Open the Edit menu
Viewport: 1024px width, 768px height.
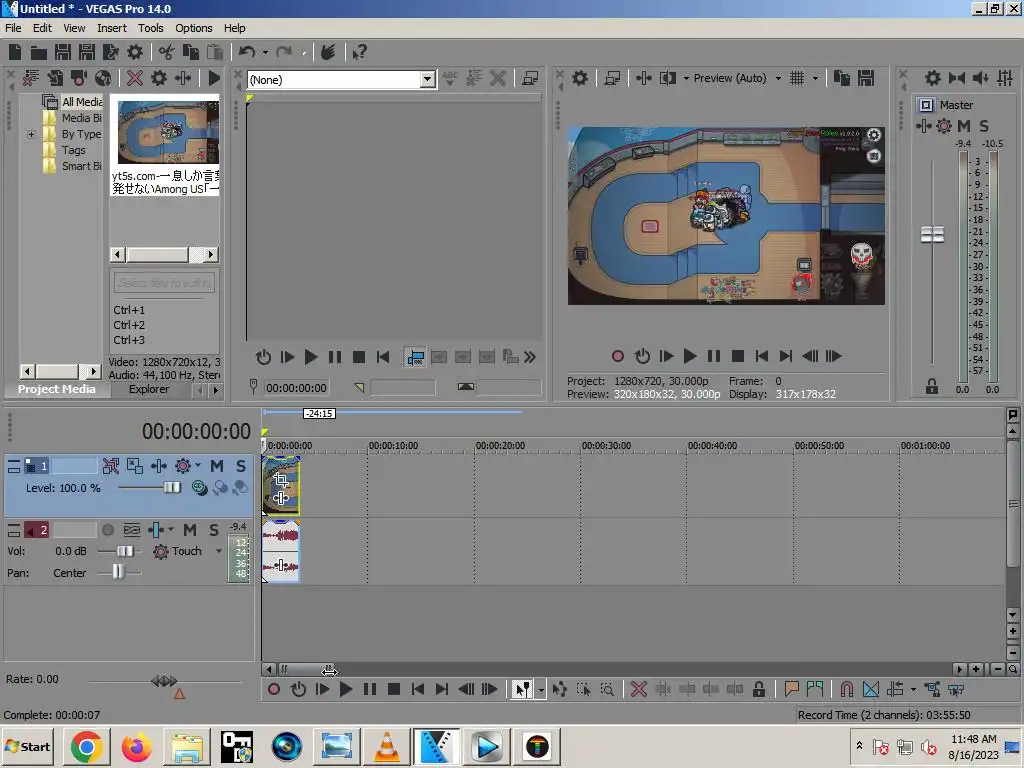(42, 28)
